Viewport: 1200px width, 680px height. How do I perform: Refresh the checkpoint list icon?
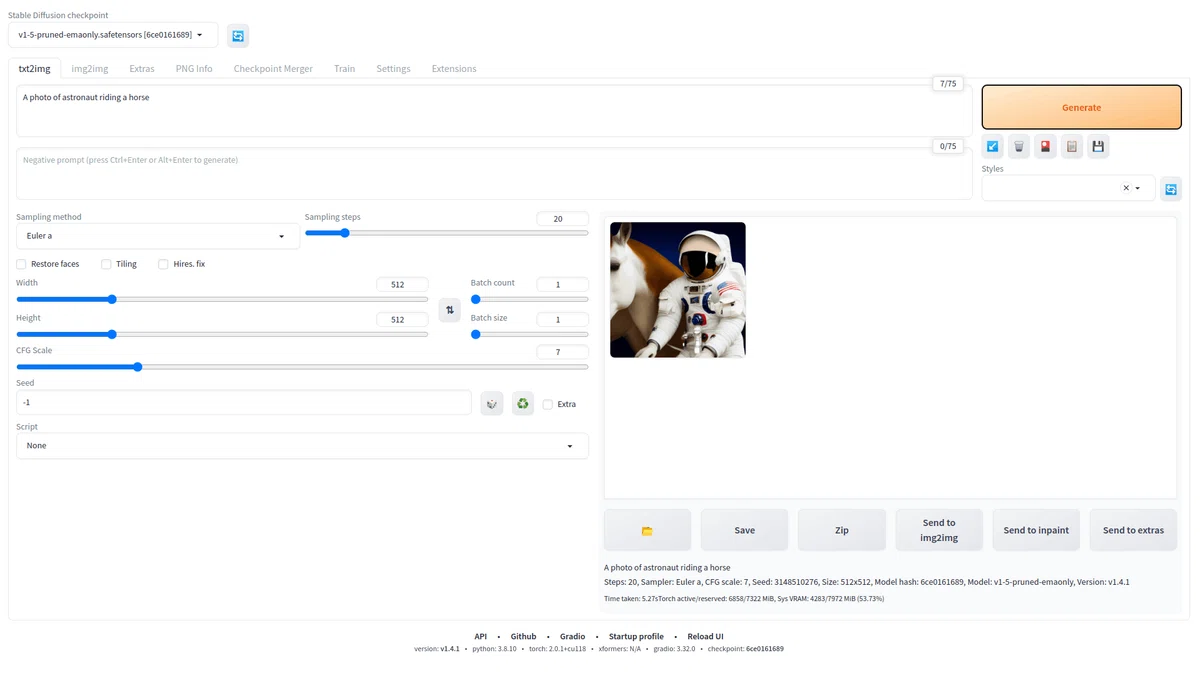point(238,36)
